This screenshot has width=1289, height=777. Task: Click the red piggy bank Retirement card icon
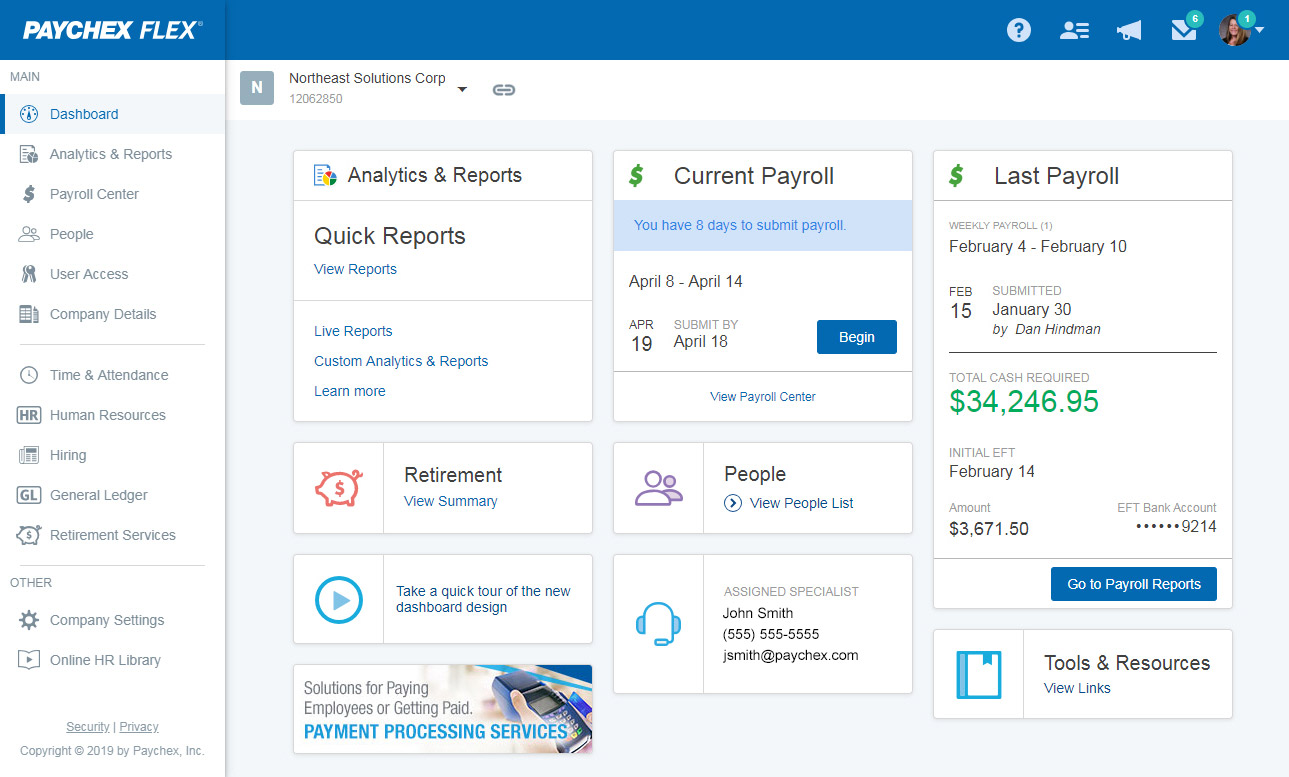tap(339, 488)
